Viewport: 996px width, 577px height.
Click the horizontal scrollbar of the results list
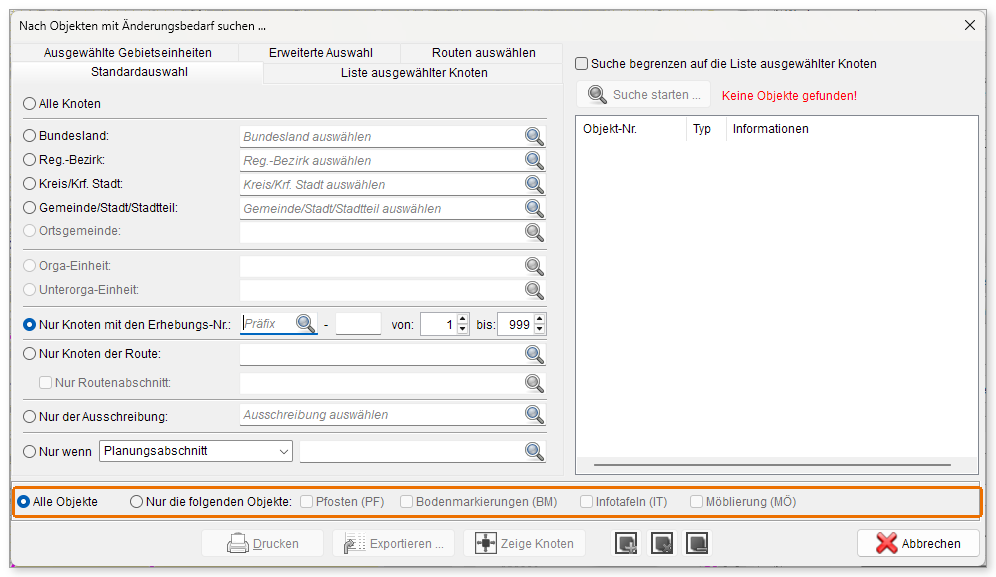point(772,465)
